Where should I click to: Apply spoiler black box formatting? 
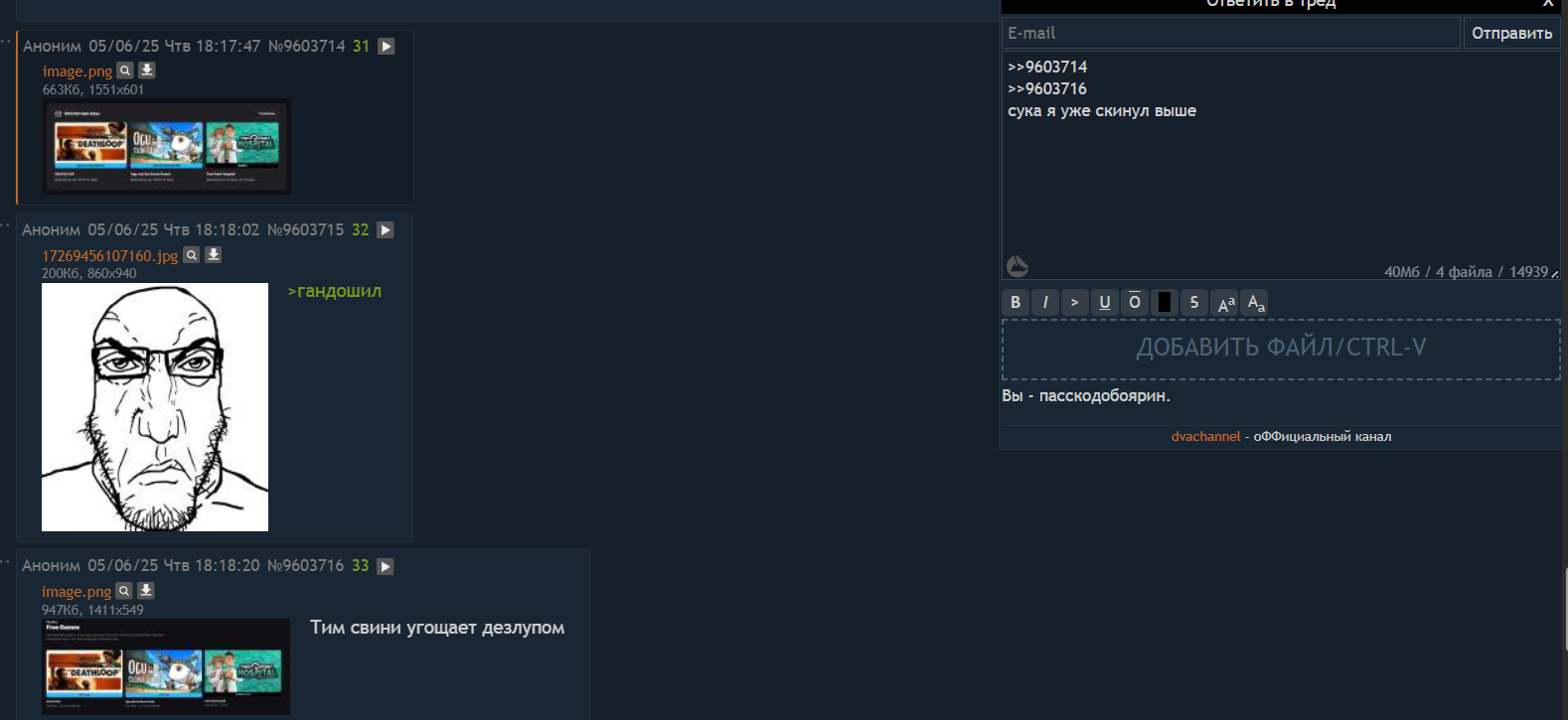point(1165,302)
